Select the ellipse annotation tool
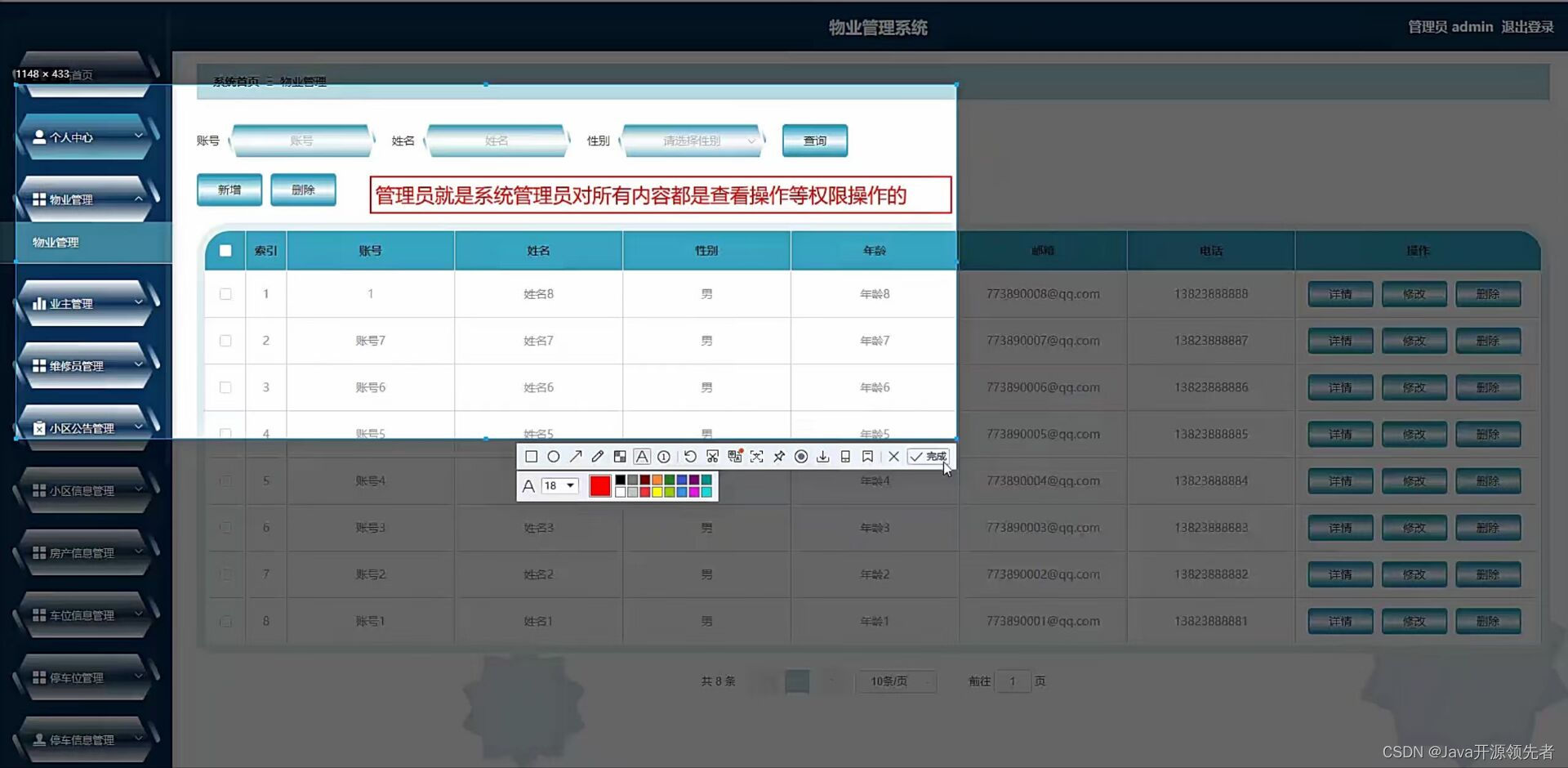Screen dimensions: 1568x768 [x=554, y=456]
